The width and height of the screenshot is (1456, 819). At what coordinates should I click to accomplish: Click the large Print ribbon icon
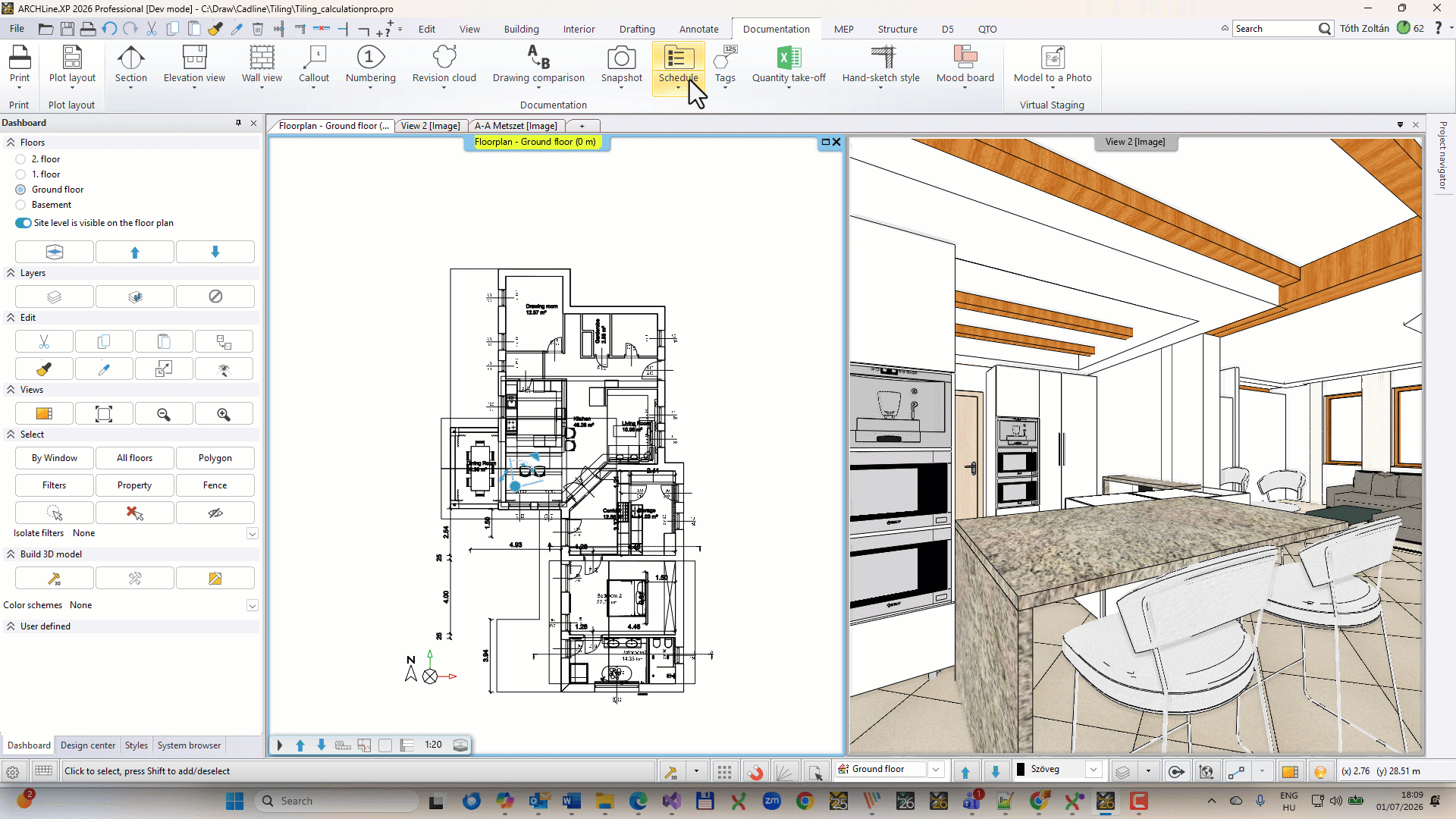coord(20,65)
